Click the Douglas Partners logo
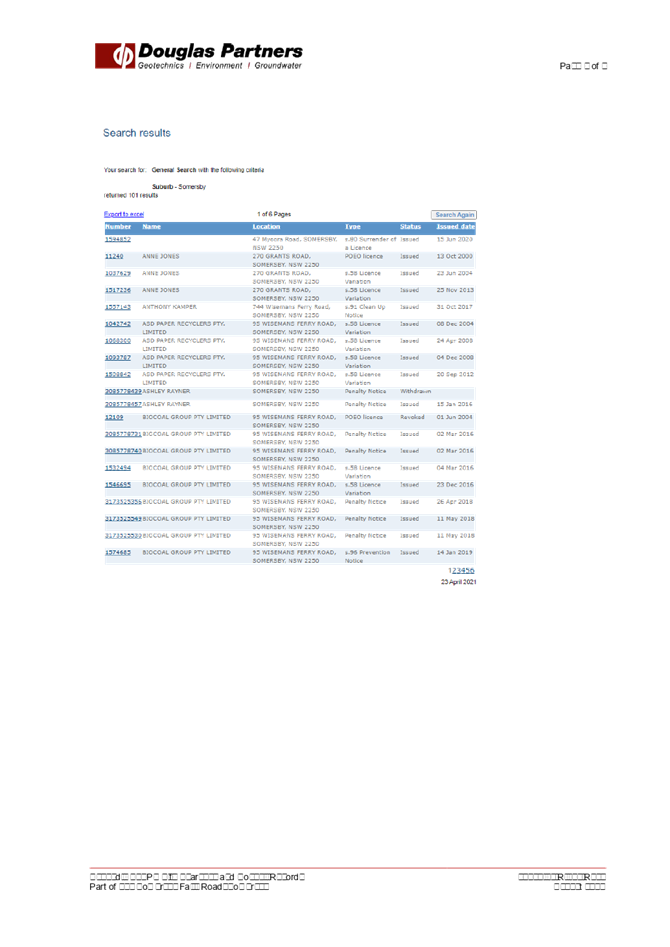The width and height of the screenshot is (670, 947). pos(199,56)
